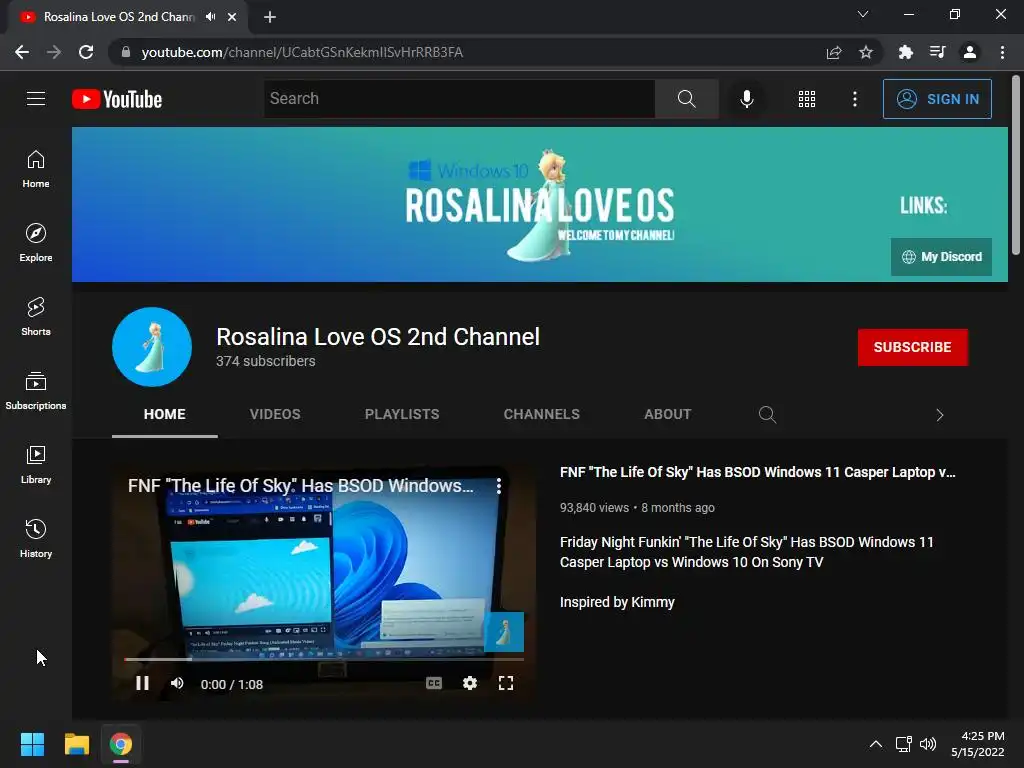Open the Windows Start menu
The height and width of the screenshot is (768, 1024).
click(32, 744)
